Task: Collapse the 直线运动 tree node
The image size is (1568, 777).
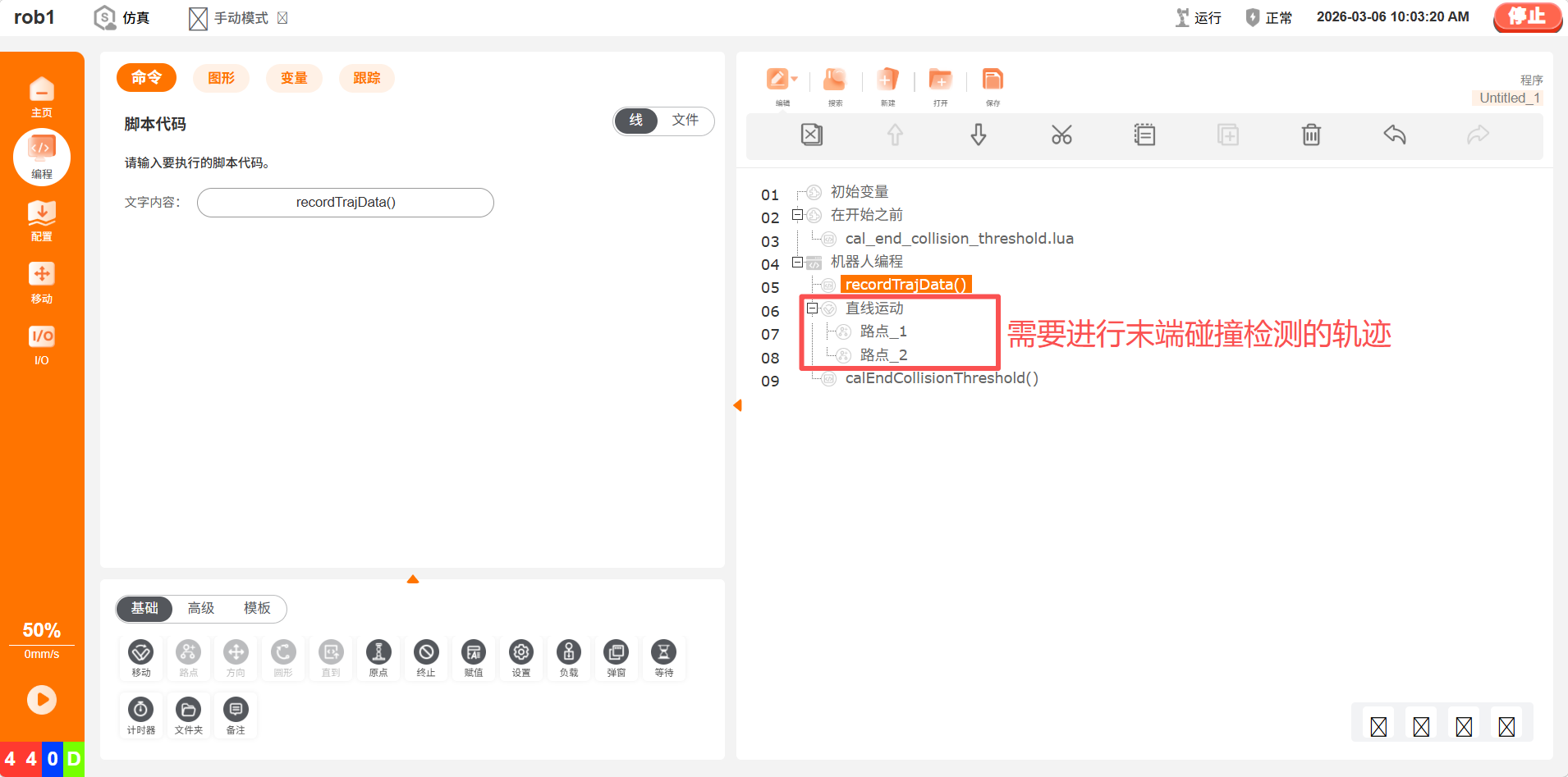Action: click(x=812, y=309)
